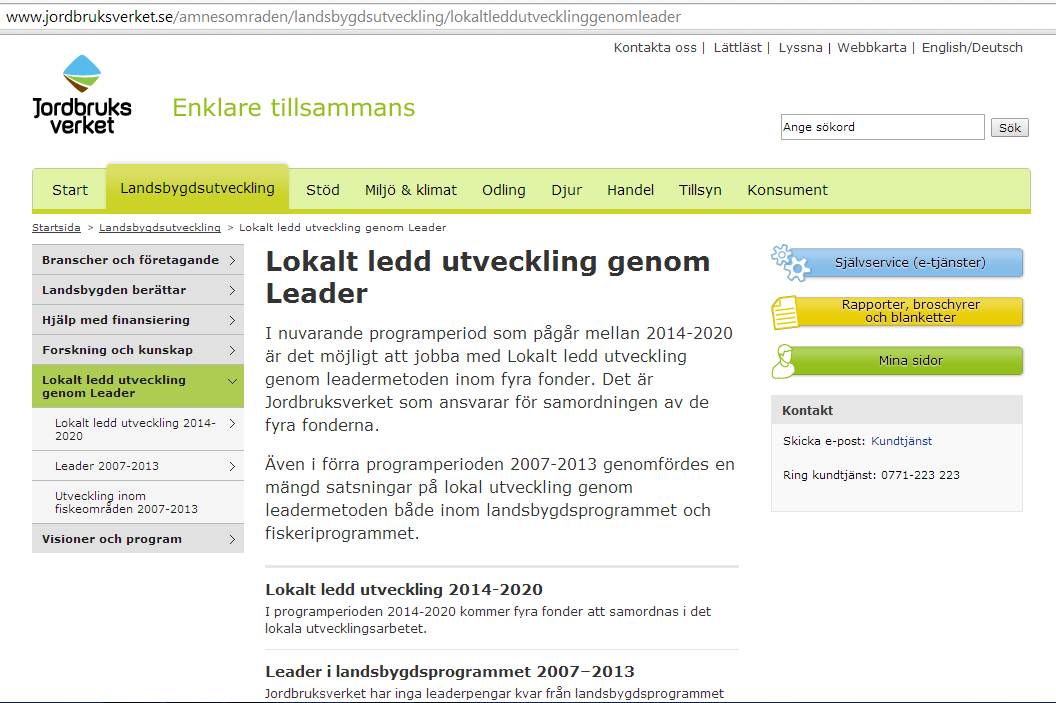The image size is (1056, 703).
Task: Collapse Lokalt ledd utveckling genom Leader chevron
Action: pos(232,381)
